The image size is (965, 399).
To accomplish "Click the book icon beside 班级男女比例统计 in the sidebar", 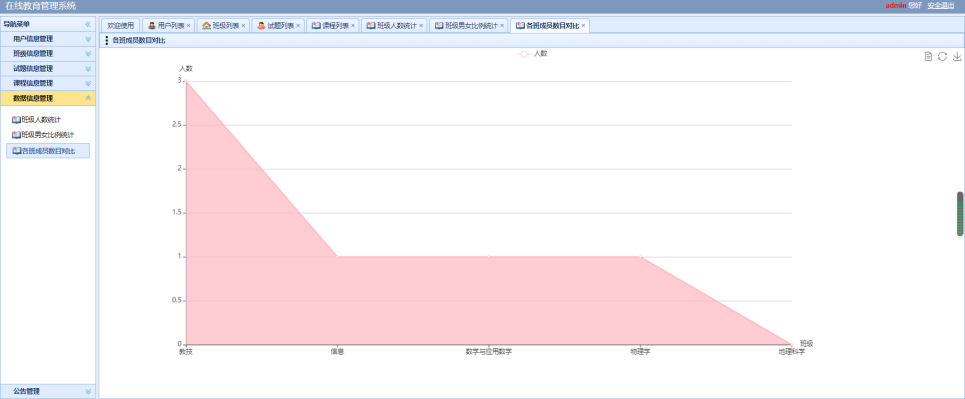I will point(17,135).
